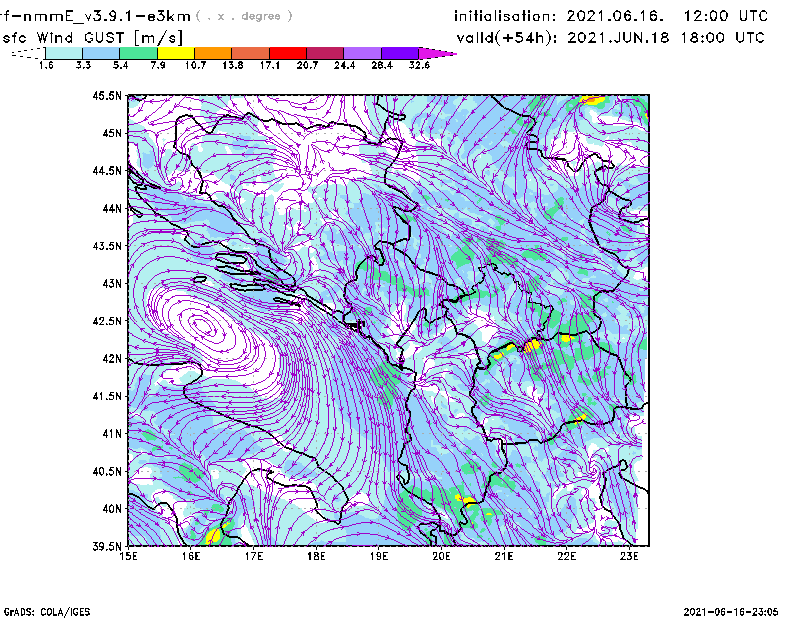This screenshot has width=800, height=618.
Task: Click the crimson 20.7–24.4 legend swatch
Action: coord(325,53)
